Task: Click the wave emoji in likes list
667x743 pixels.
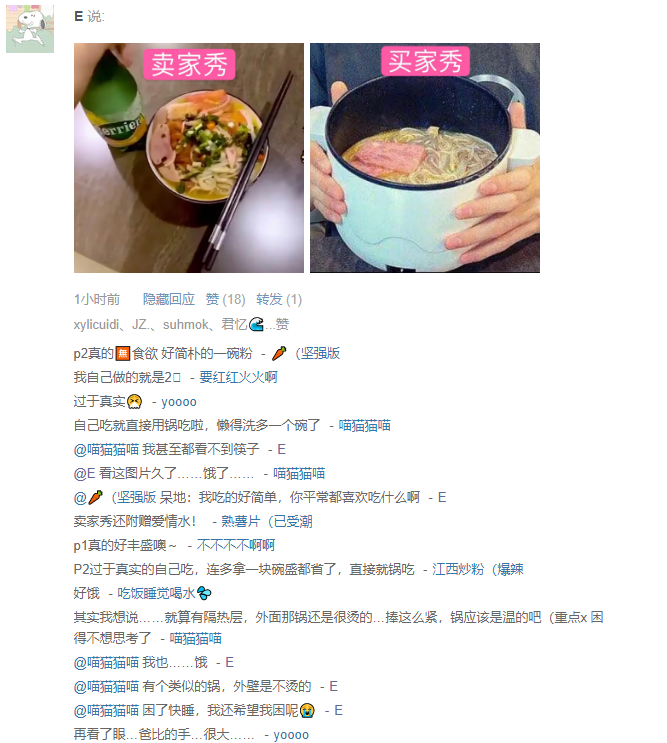Action: point(256,324)
